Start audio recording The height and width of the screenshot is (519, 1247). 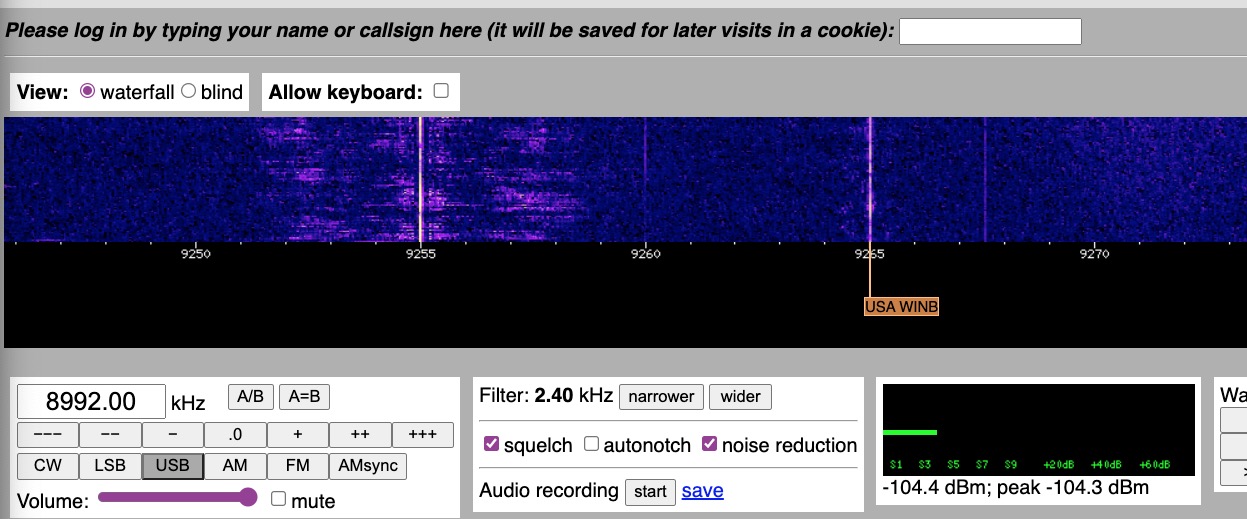(x=650, y=491)
